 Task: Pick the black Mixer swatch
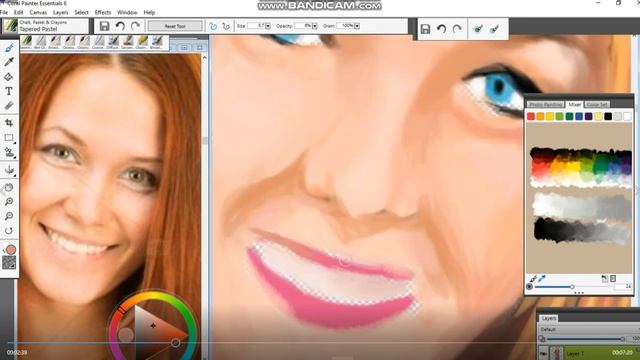pyautogui.click(x=608, y=117)
